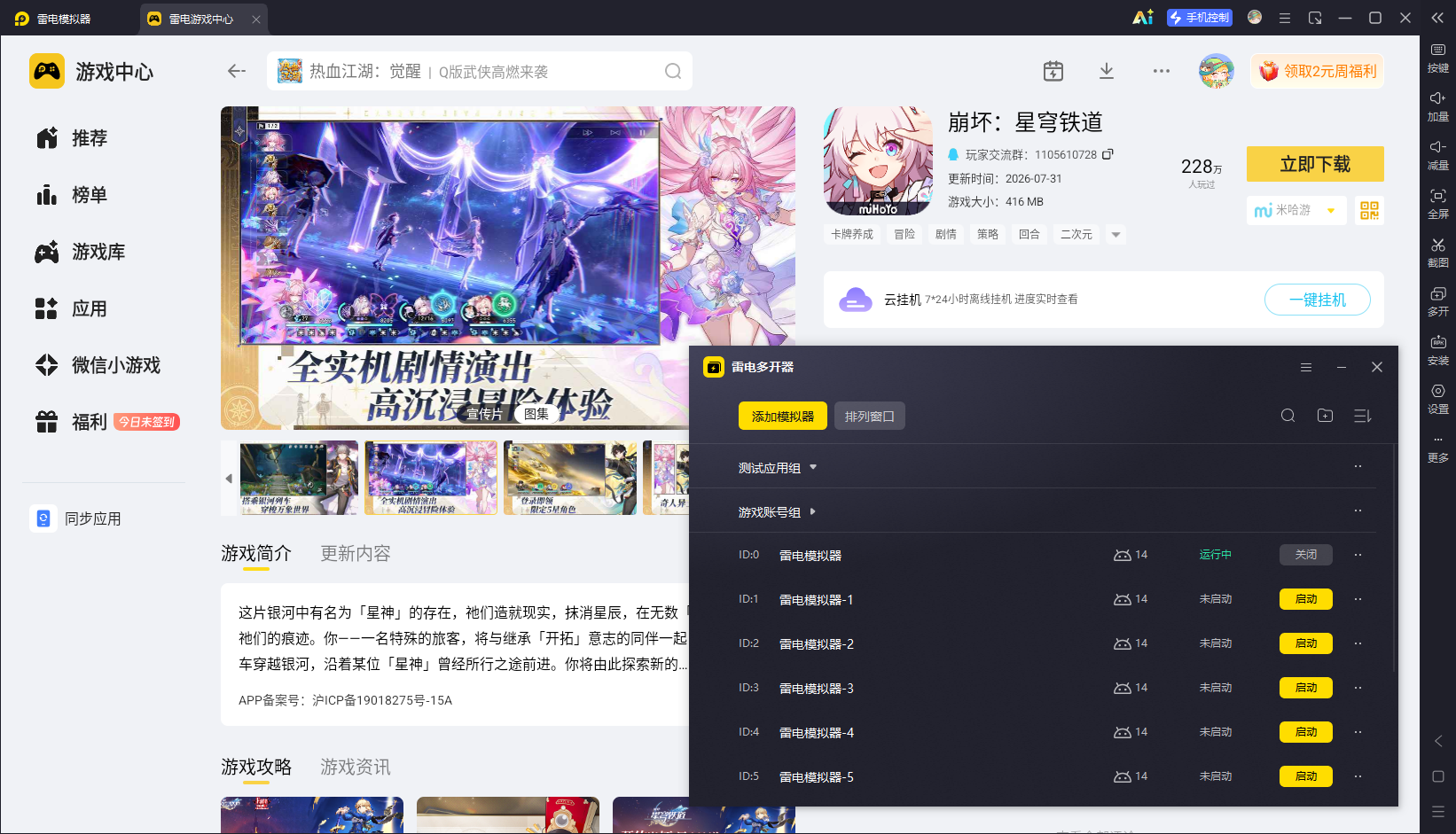The image size is (1456, 834).
Task: Click the AI assistant icon in title bar
Action: pos(1143,18)
